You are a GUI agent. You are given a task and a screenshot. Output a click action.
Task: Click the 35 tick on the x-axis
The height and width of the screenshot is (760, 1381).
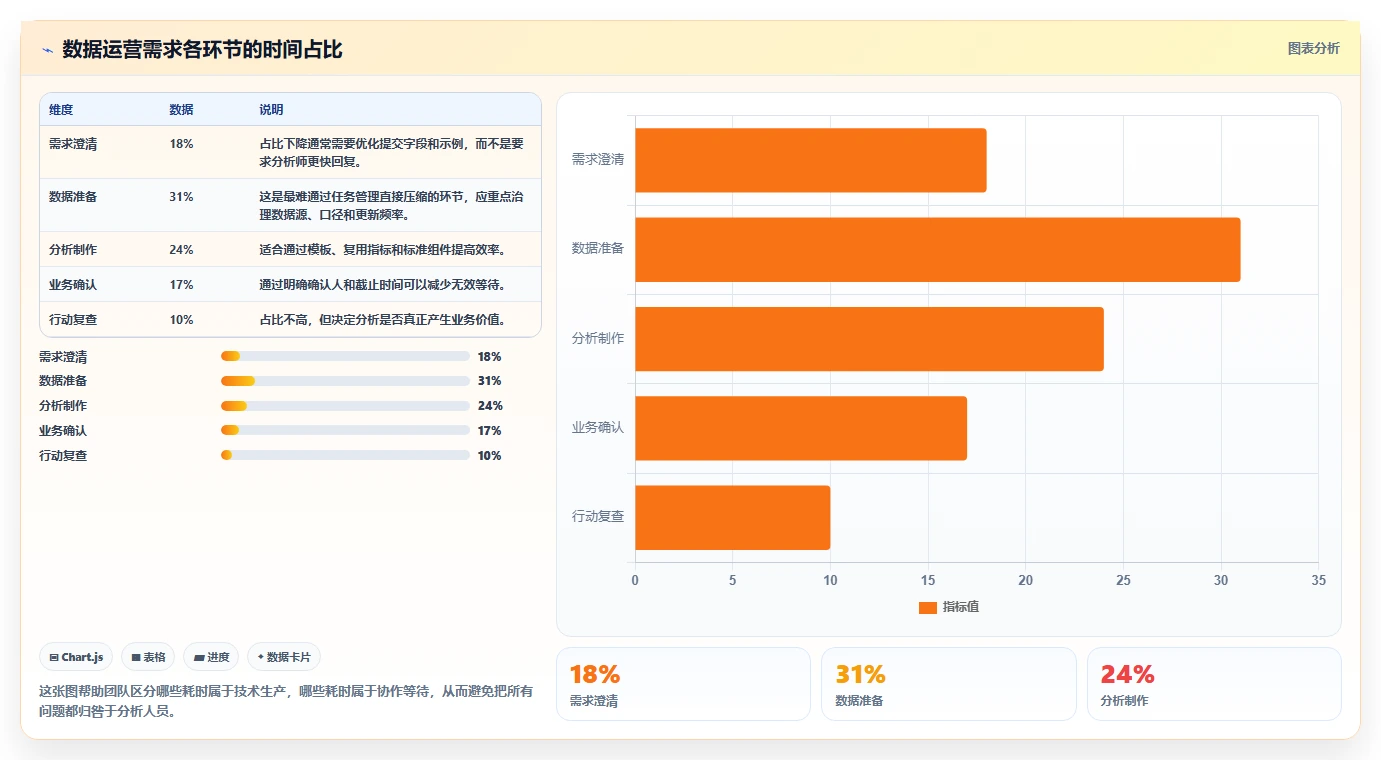(x=1318, y=580)
